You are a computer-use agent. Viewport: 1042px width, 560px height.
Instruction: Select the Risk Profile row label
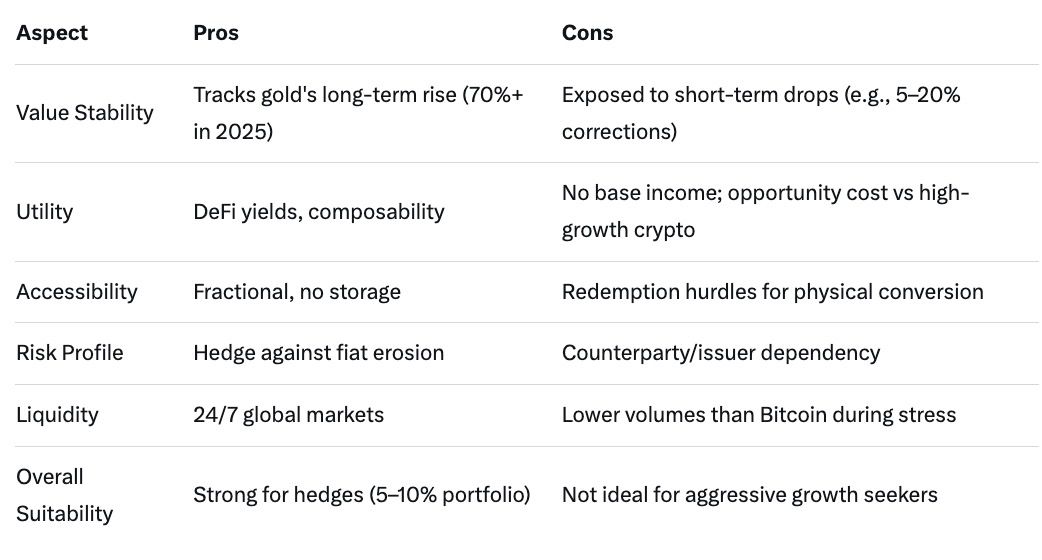coord(70,353)
